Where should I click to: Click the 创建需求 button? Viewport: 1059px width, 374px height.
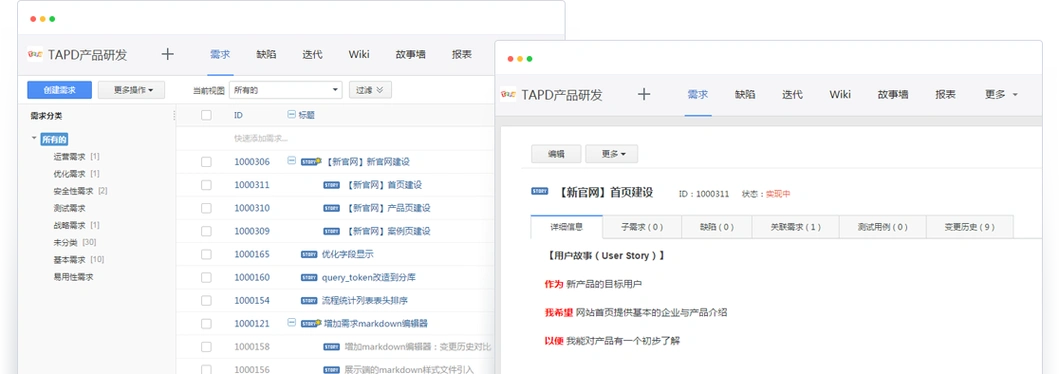click(59, 90)
